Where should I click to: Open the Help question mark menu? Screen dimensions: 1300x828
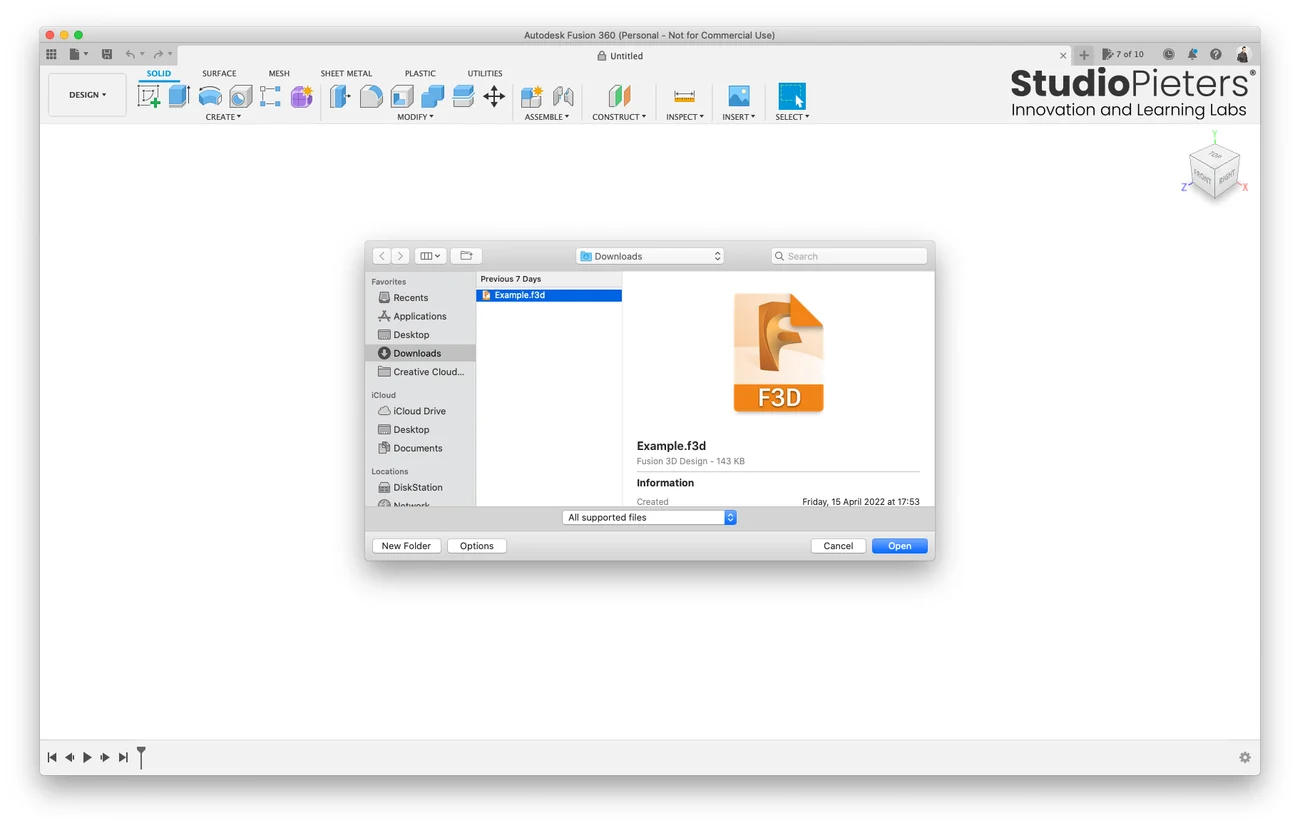[x=1216, y=54]
